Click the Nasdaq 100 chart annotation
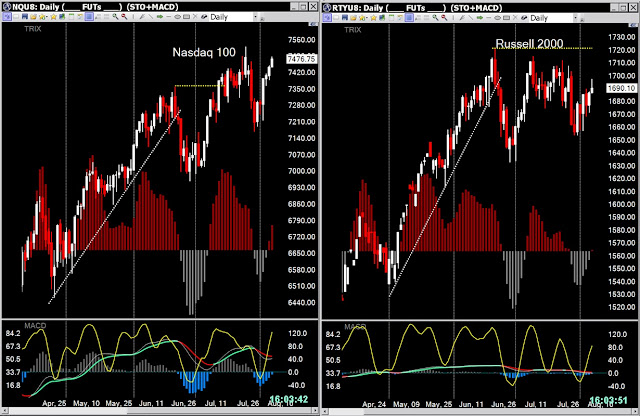 204,52
